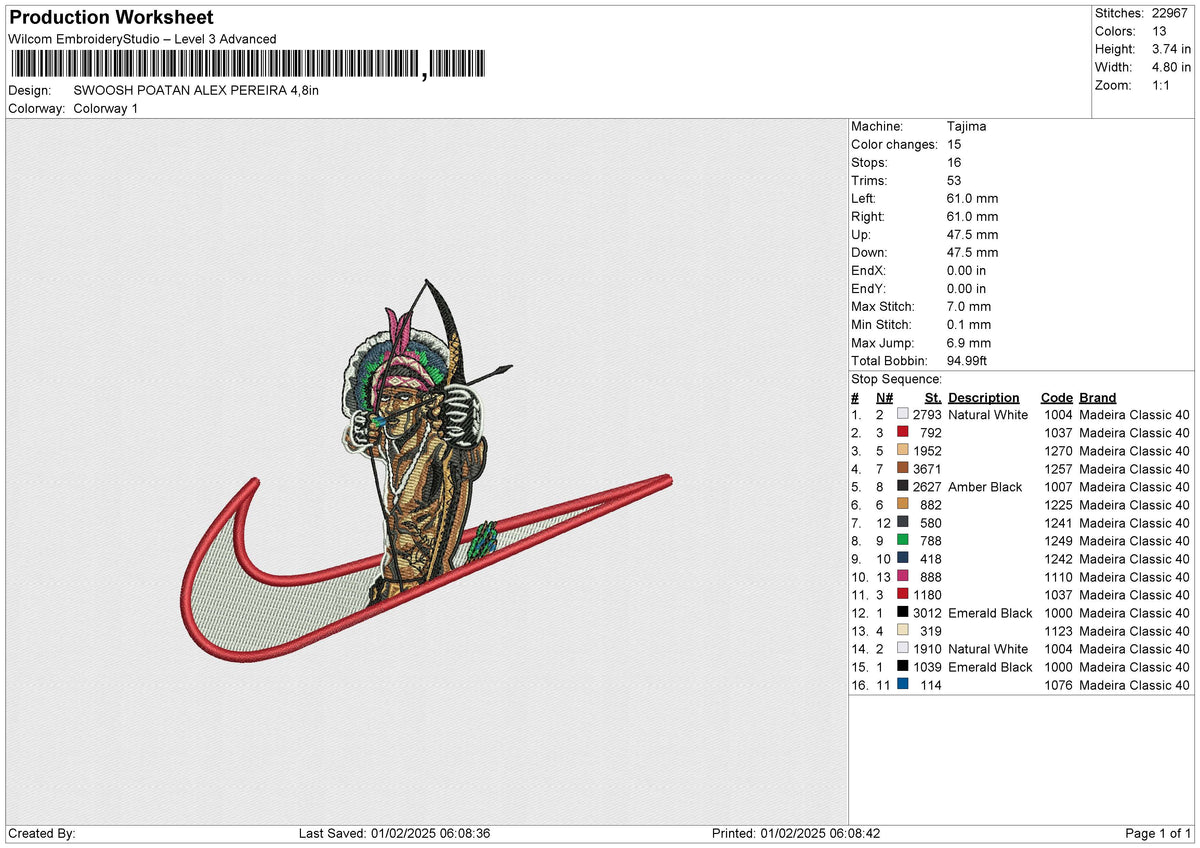The image size is (1200, 848).
Task: Pick the navy swatch beside stitch count 418
Action: pos(903,559)
